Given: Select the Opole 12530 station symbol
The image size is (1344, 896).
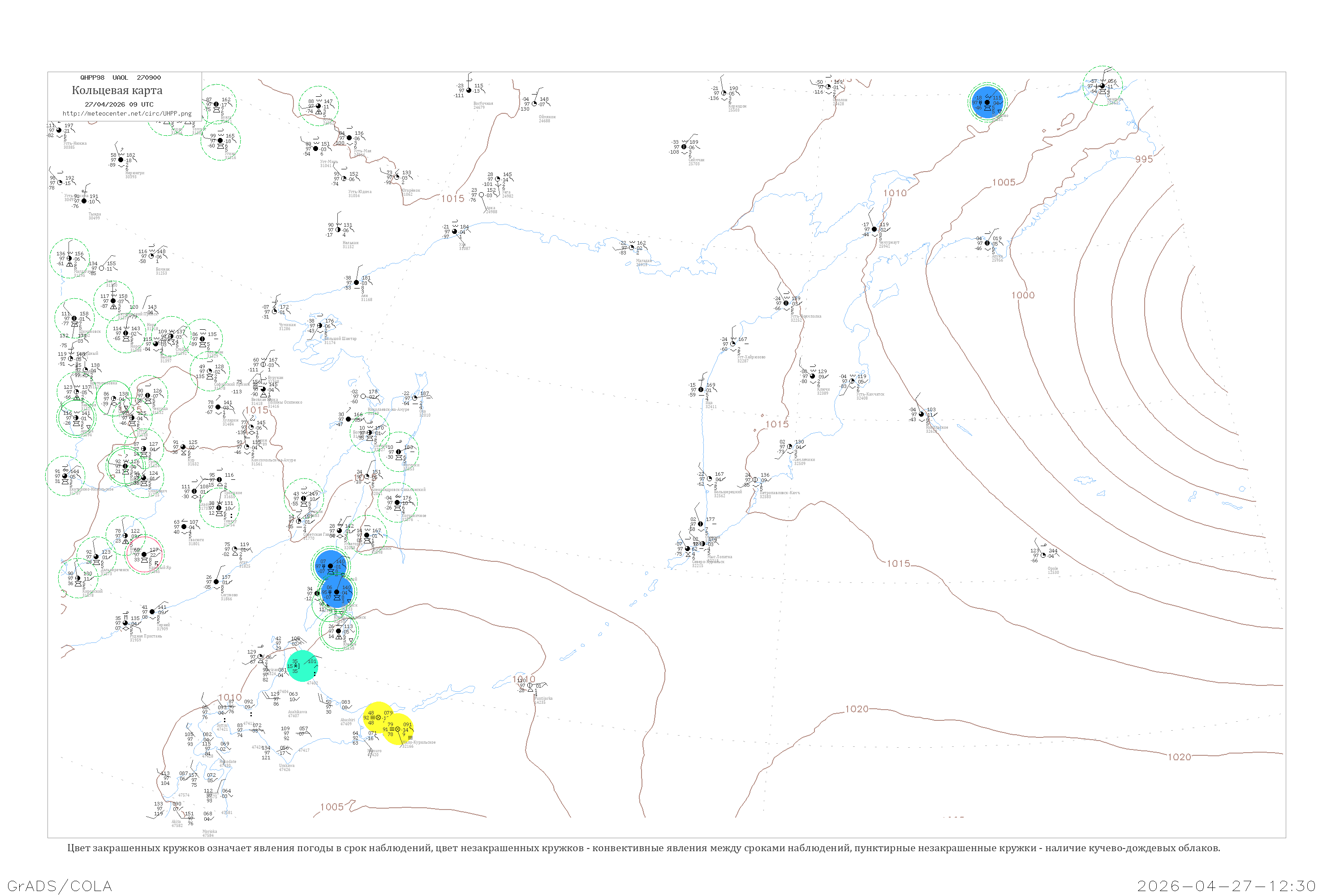Looking at the screenshot, I should 1043,555.
